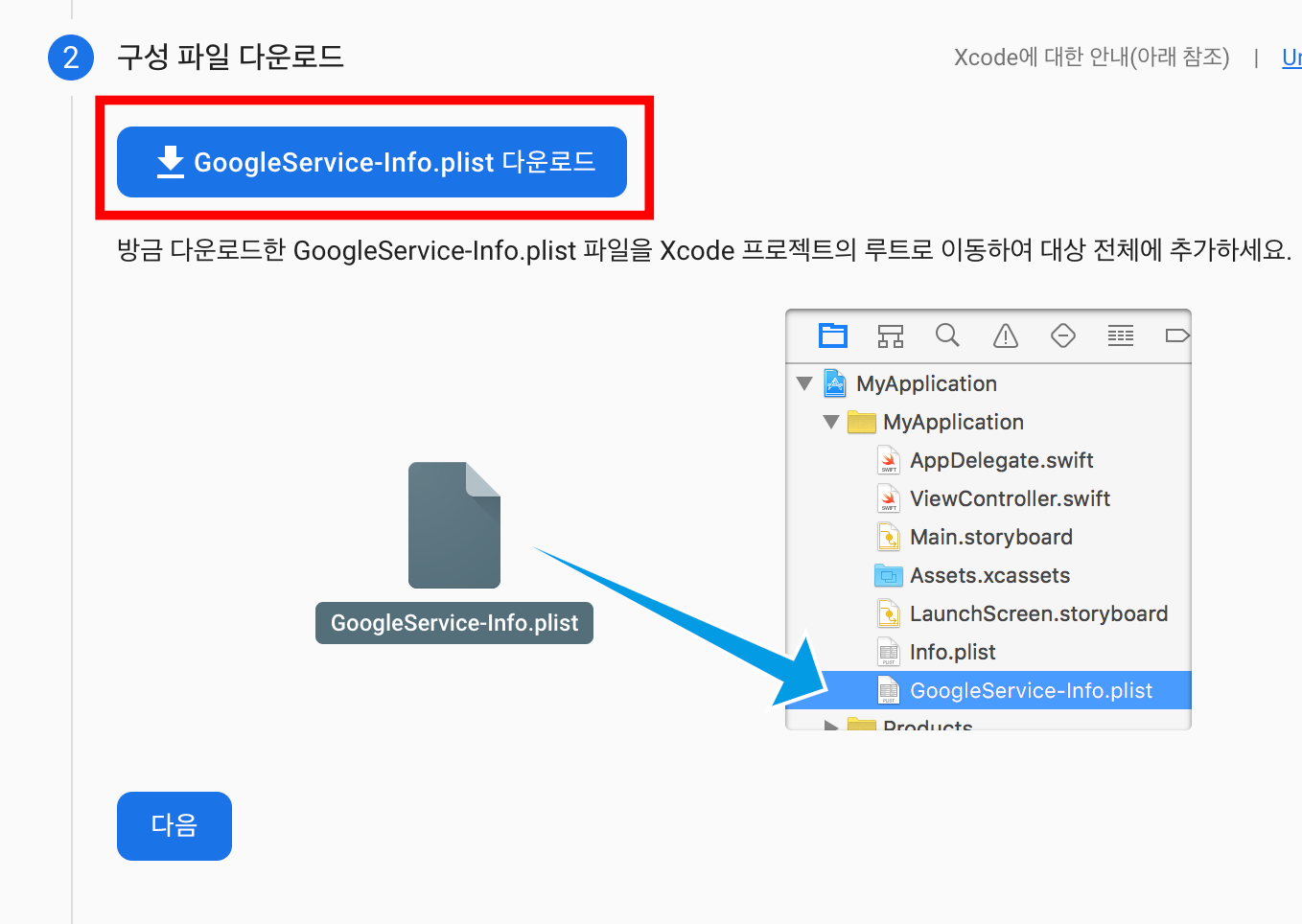Select the breakpoint tag navigator icon
The height and width of the screenshot is (924, 1302).
pos(1177,335)
